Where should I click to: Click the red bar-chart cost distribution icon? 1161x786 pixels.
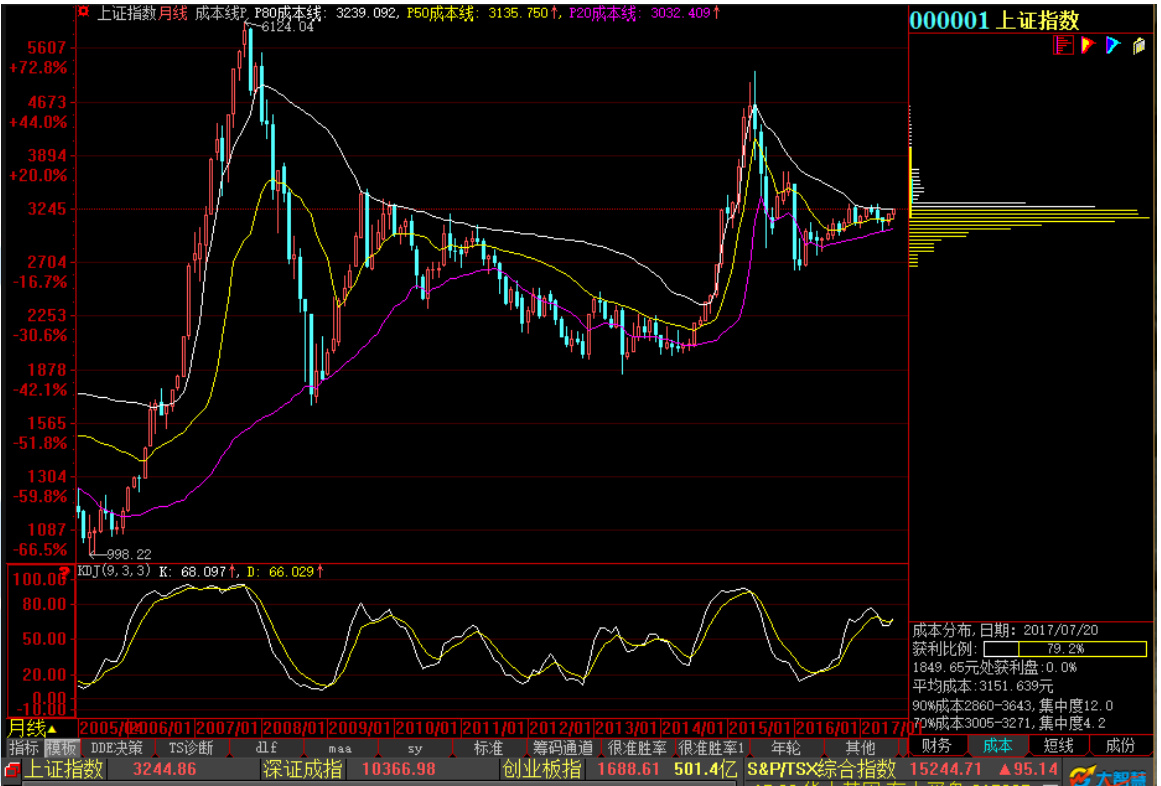(x=1063, y=45)
